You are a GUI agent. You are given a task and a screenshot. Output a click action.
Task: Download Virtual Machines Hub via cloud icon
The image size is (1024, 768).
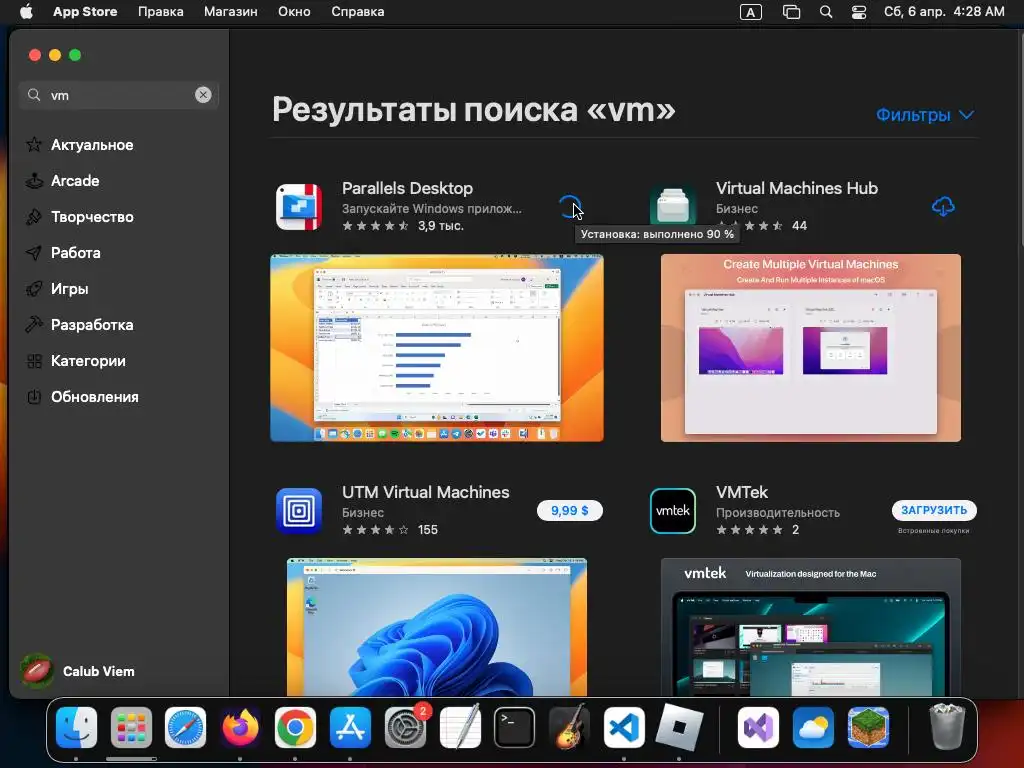942,207
